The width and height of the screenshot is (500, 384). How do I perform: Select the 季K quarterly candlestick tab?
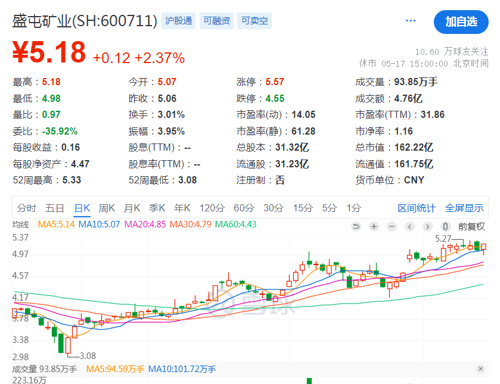pos(157,208)
